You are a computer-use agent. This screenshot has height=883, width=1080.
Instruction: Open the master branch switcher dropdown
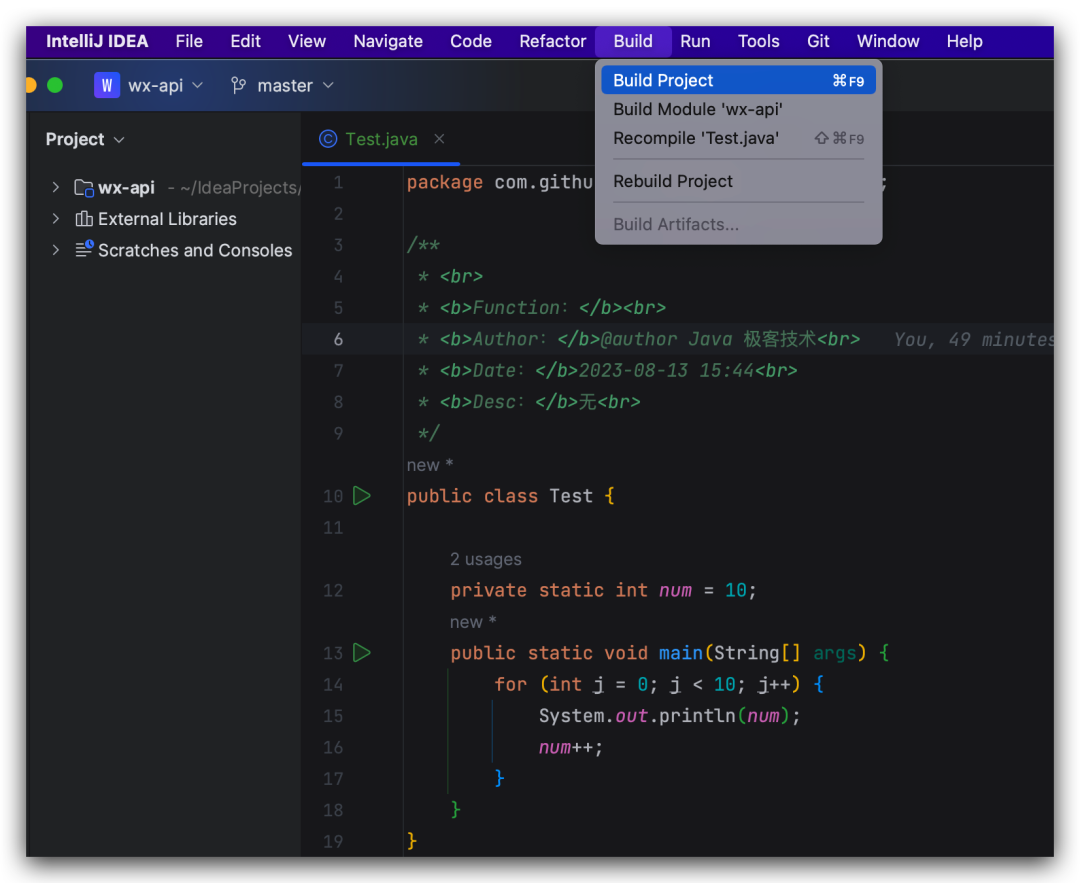[327, 86]
